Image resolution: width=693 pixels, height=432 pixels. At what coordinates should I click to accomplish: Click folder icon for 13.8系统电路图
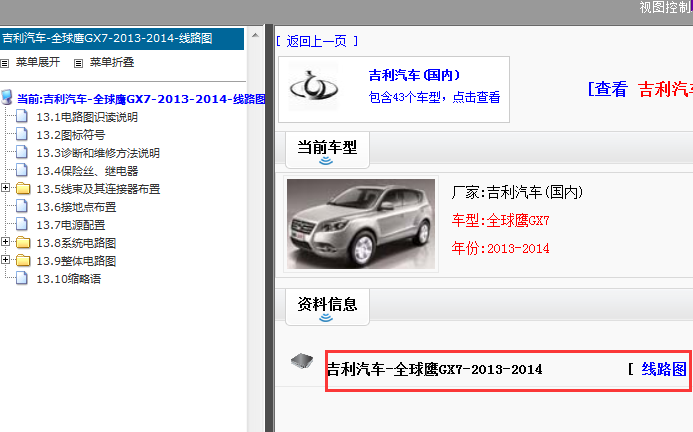[23, 243]
